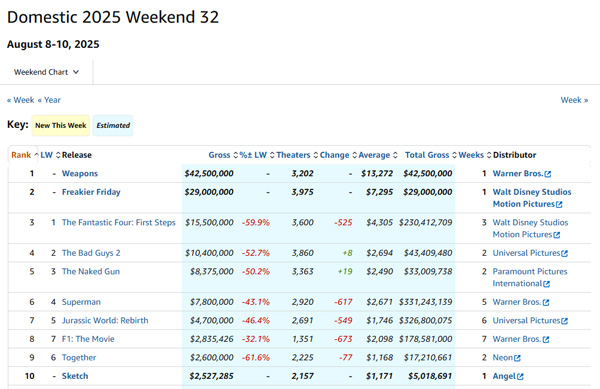The height and width of the screenshot is (389, 600).
Task: Click external link icon next to Angel
Action: pyautogui.click(x=520, y=376)
